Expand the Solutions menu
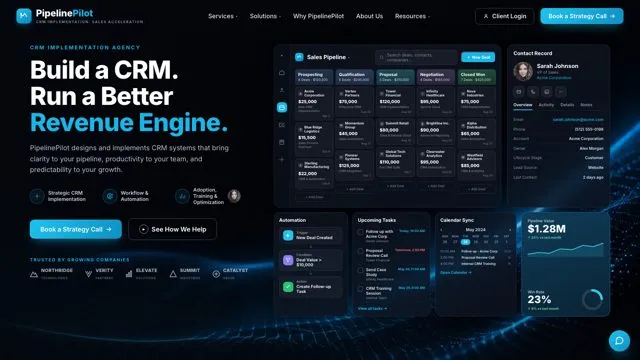 pyautogui.click(x=265, y=16)
